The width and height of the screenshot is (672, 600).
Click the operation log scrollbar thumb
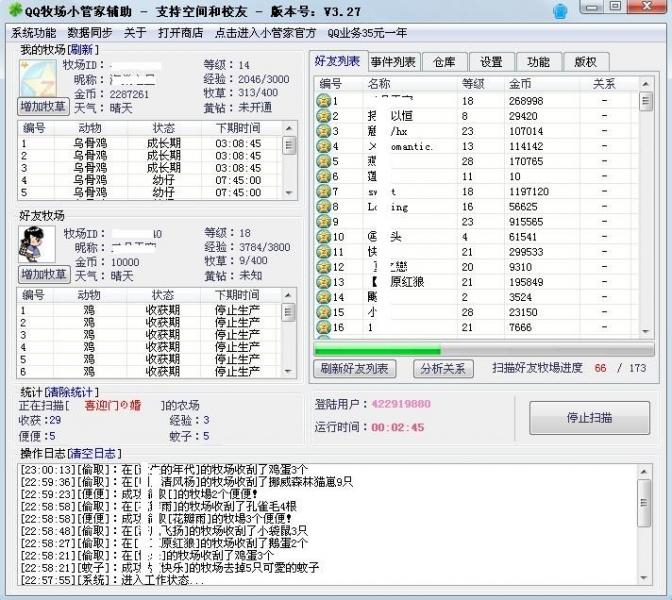point(644,503)
